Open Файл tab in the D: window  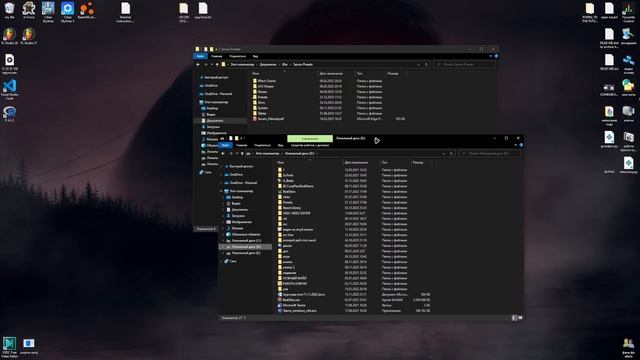pos(225,145)
